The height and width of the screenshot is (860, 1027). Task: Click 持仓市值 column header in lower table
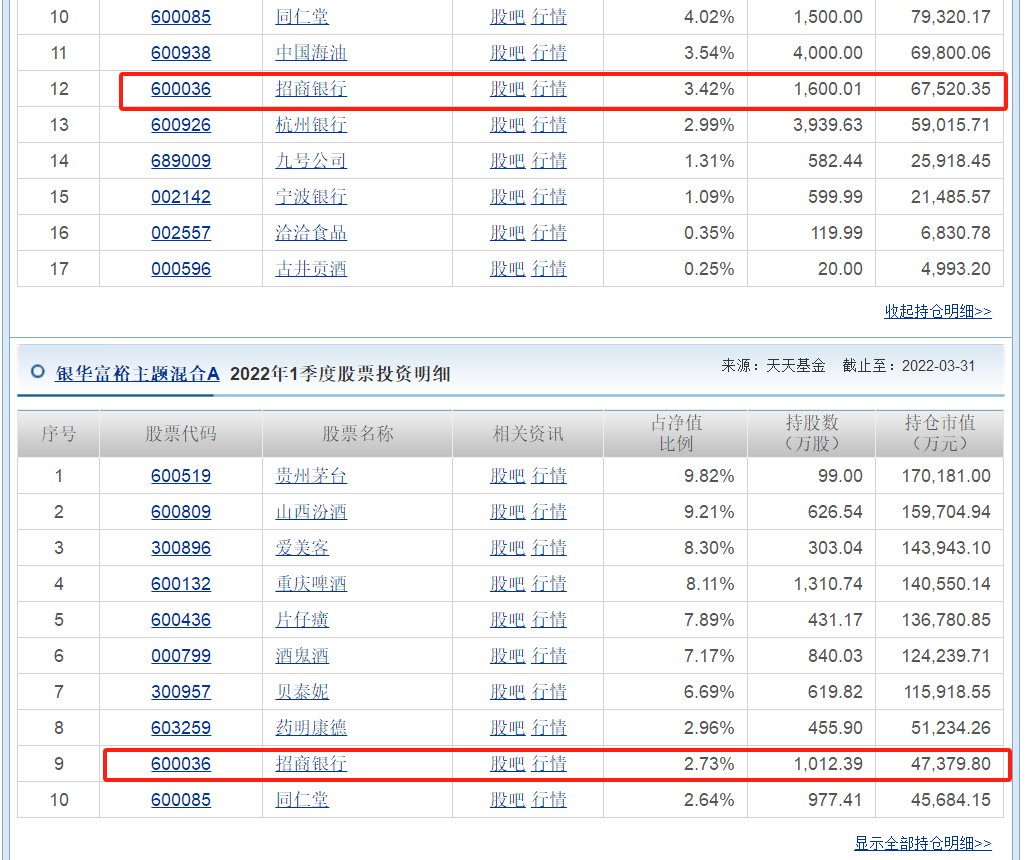pyautogui.click(x=940, y=434)
